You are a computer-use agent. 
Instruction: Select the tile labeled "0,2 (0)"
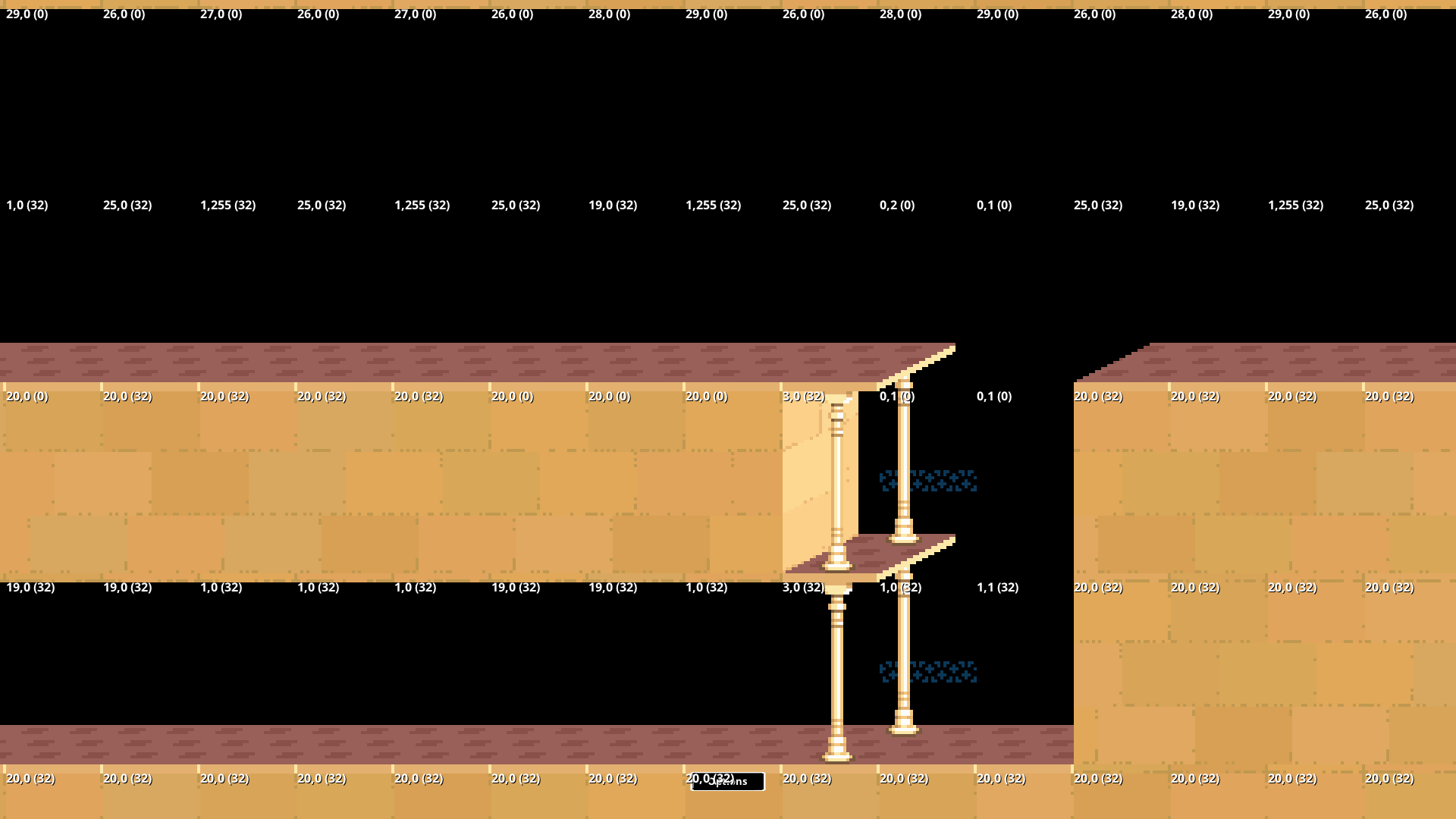[x=897, y=205]
